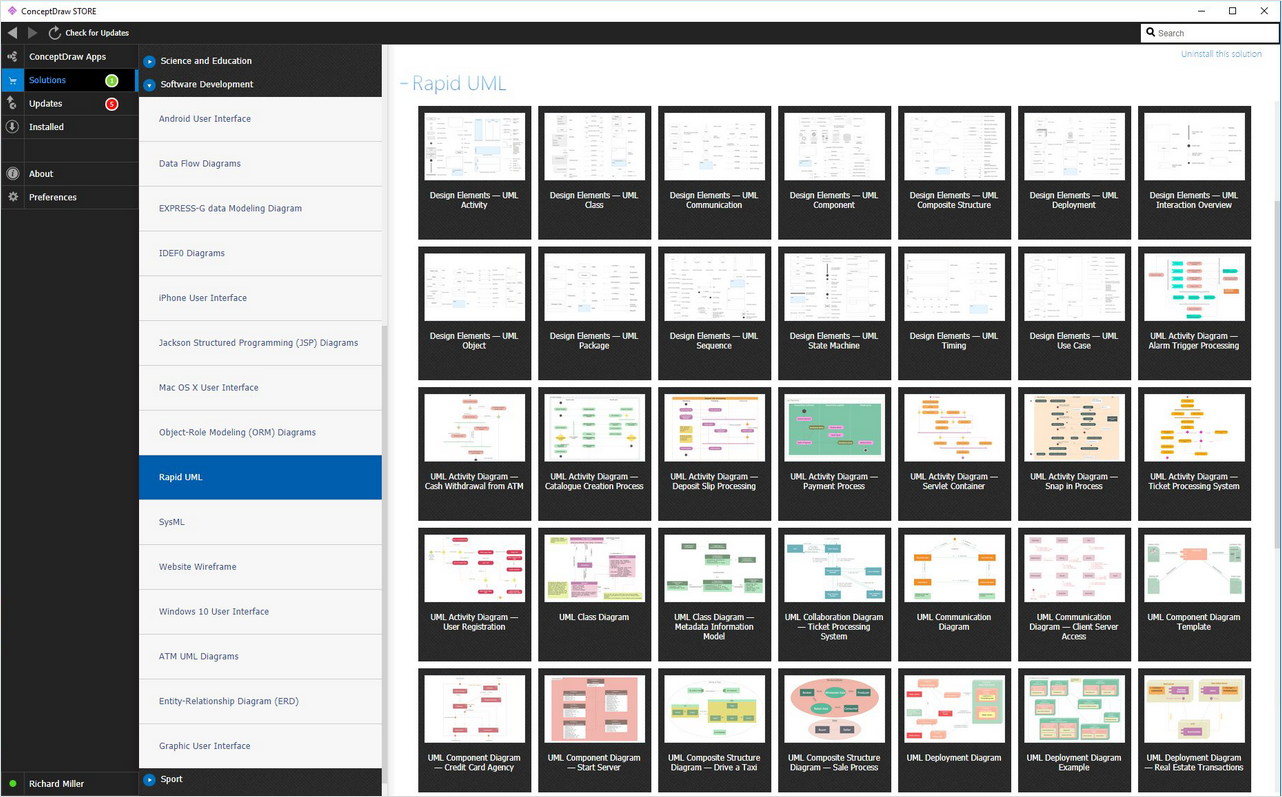Screen dimensions: 1282x797
Task: Open UML Class Diagram thumbnail
Action: click(x=594, y=569)
